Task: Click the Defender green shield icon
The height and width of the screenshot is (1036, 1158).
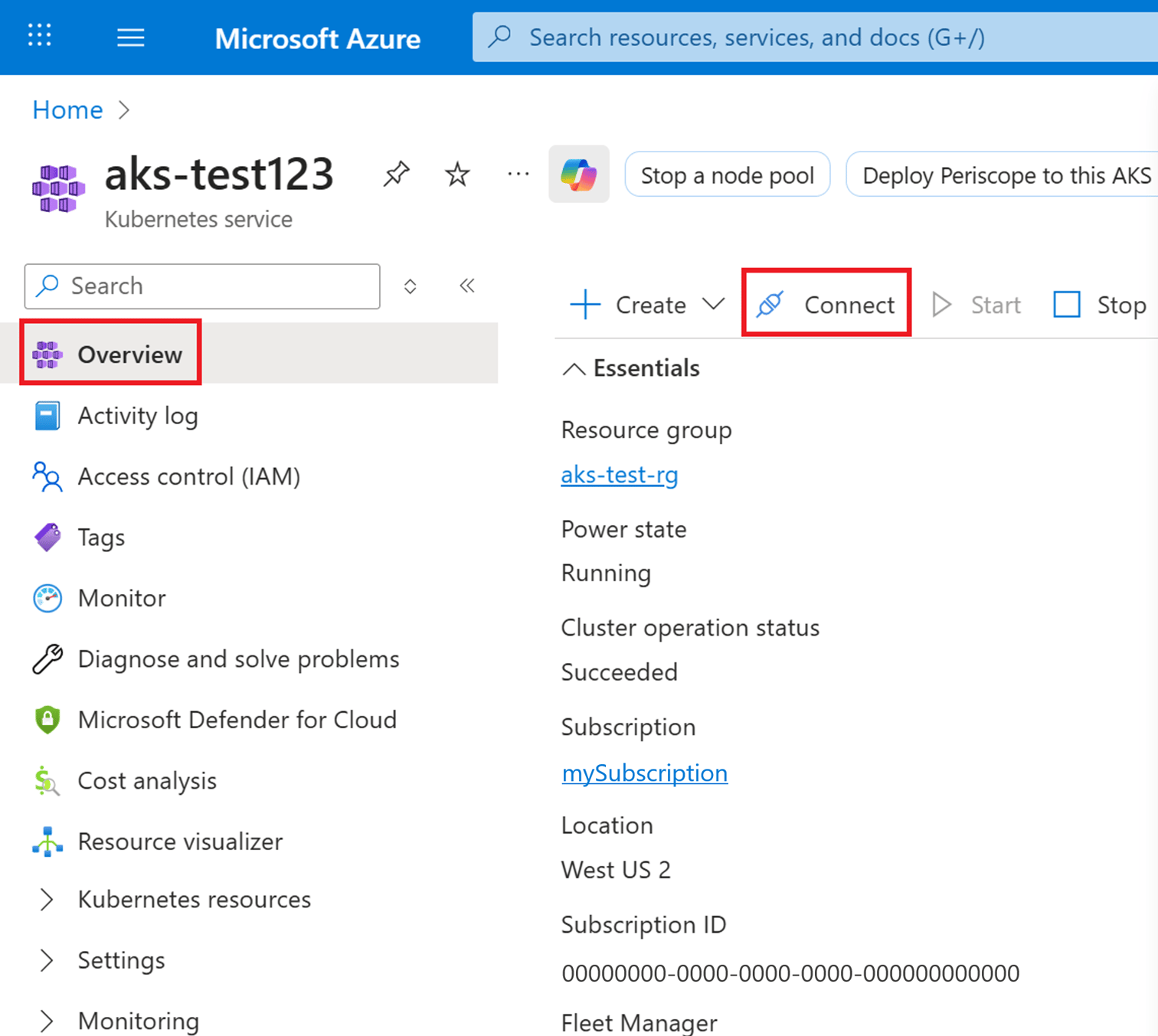Action: [x=47, y=720]
